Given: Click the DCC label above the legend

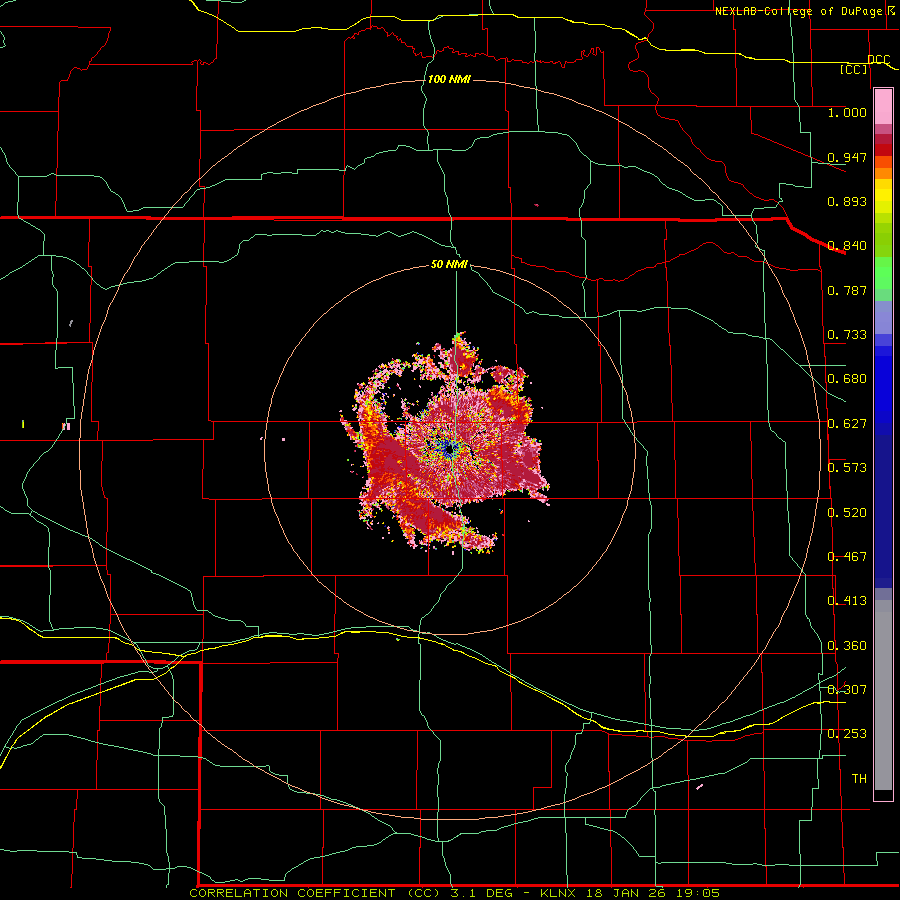Looking at the screenshot, I should coord(878,59).
